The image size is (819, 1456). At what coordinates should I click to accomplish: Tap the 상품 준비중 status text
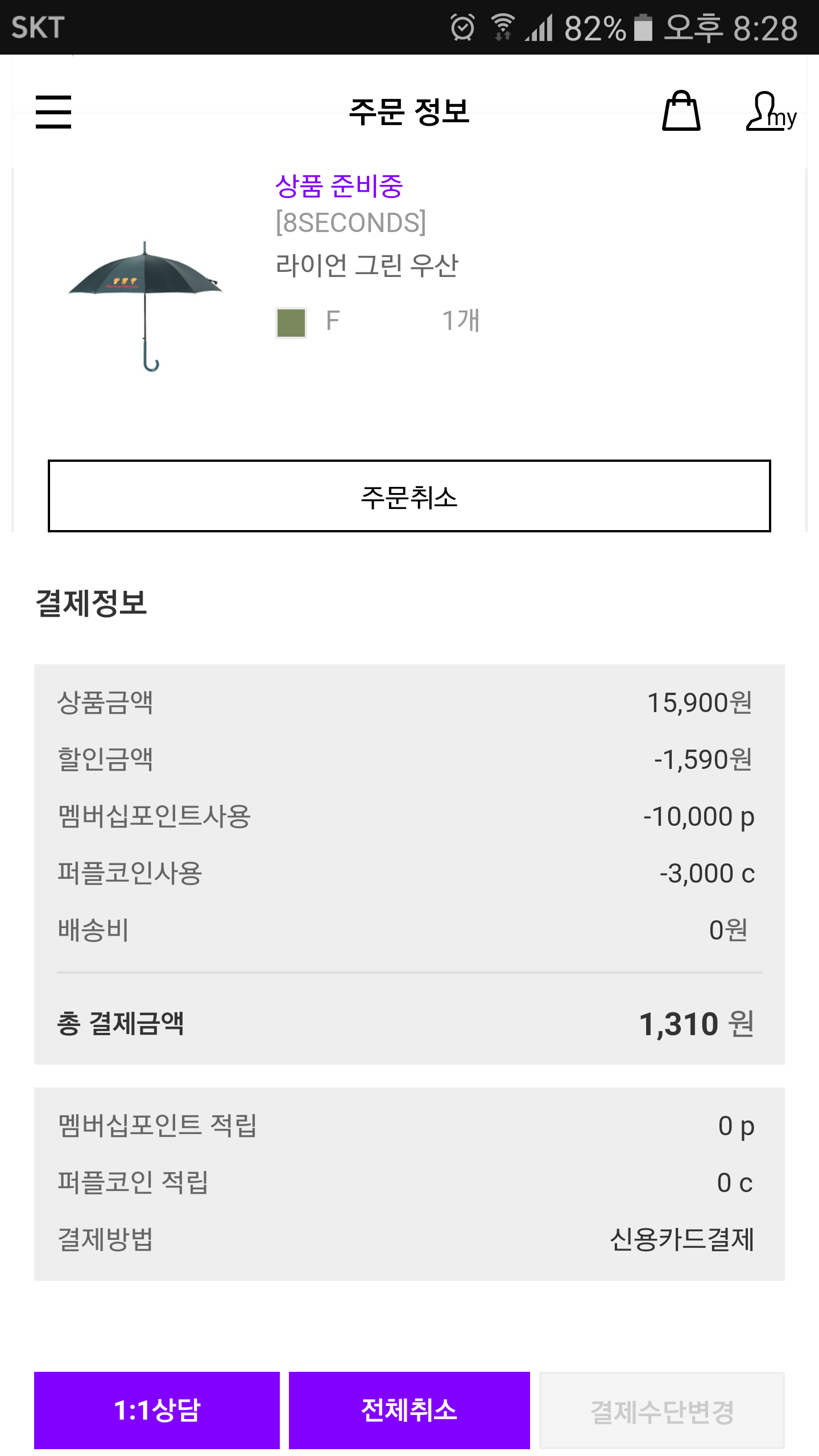pos(339,186)
